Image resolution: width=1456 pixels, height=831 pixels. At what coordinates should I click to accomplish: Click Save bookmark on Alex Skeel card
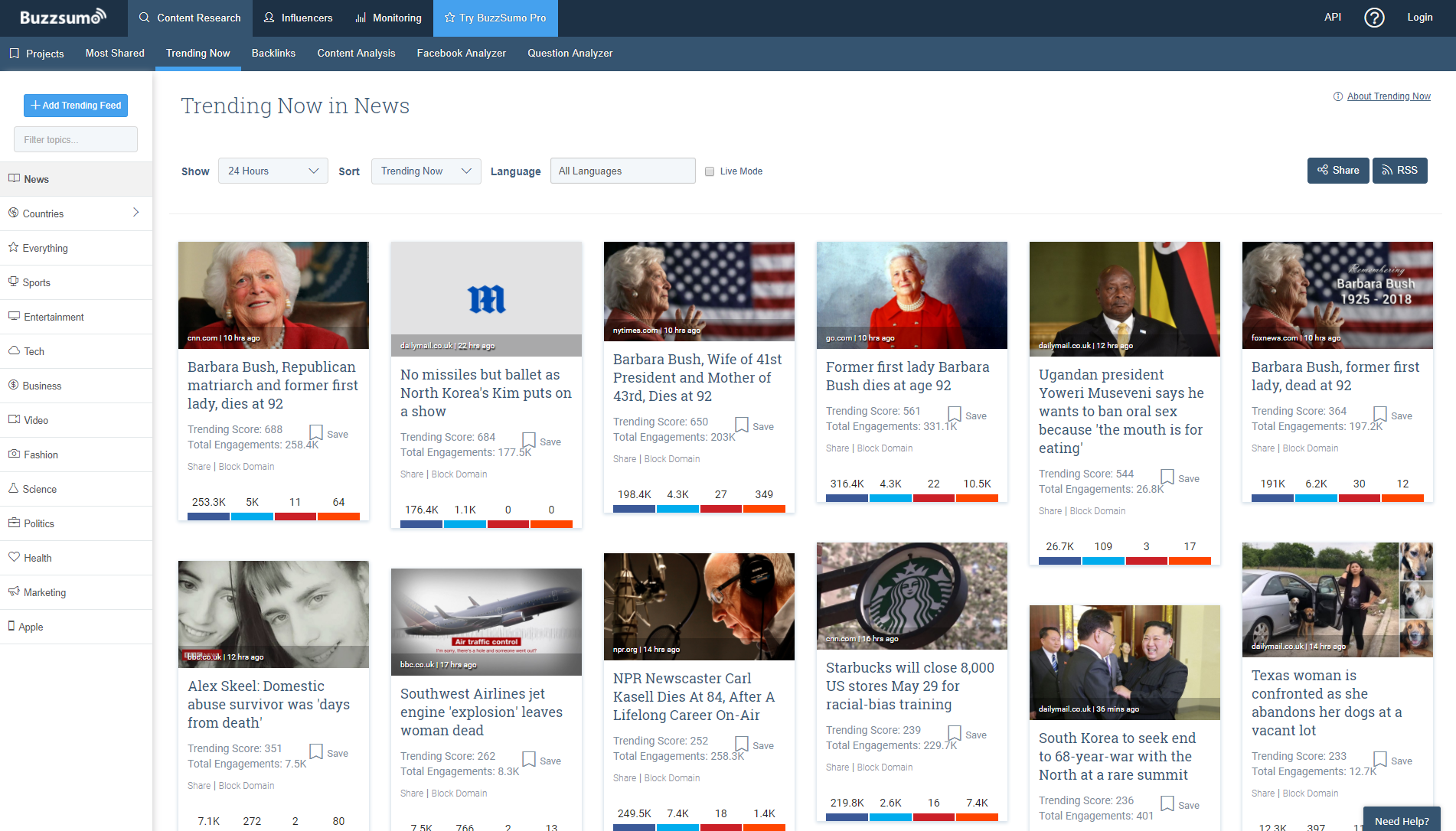(316, 752)
